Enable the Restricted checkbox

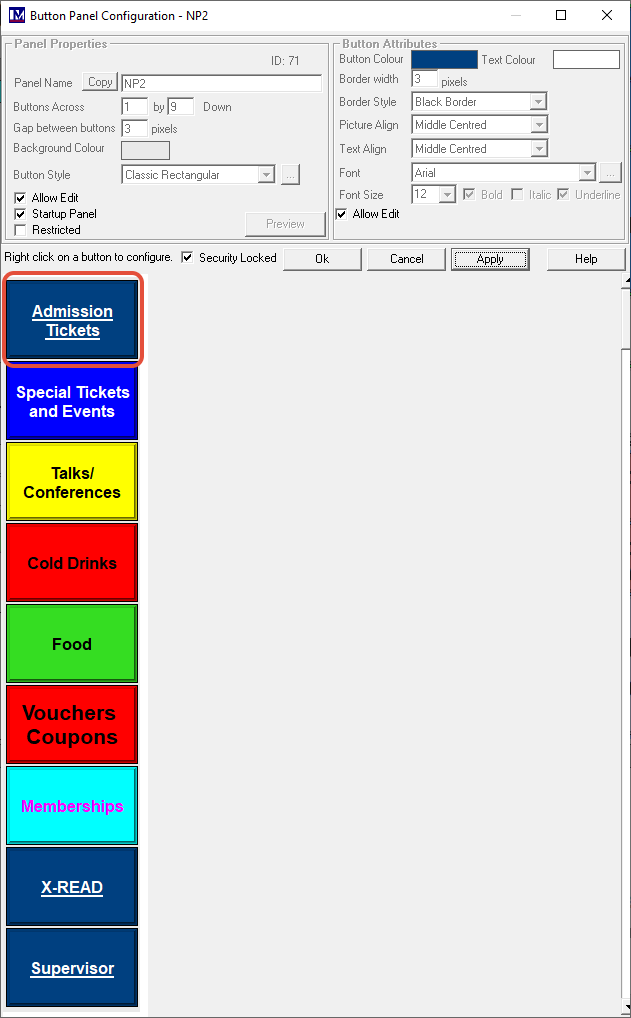[20, 230]
